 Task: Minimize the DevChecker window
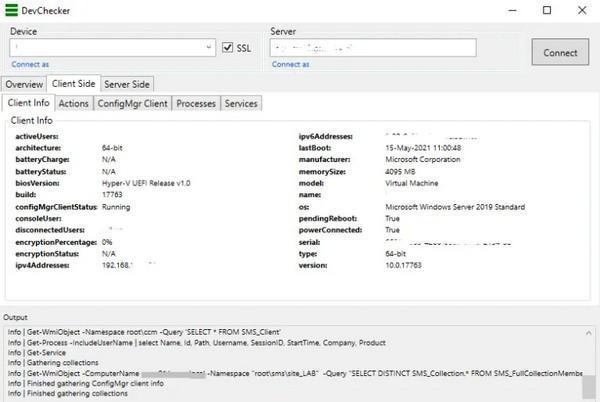tap(512, 10)
